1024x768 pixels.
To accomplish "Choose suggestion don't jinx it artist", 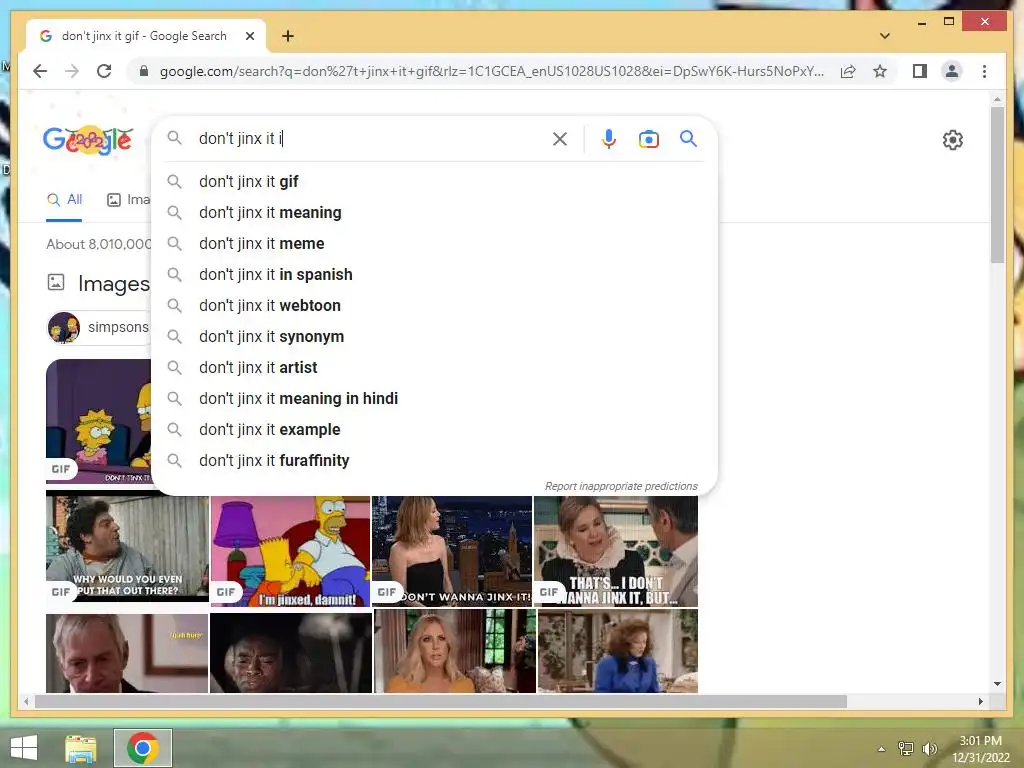I will pyautogui.click(x=434, y=368).
